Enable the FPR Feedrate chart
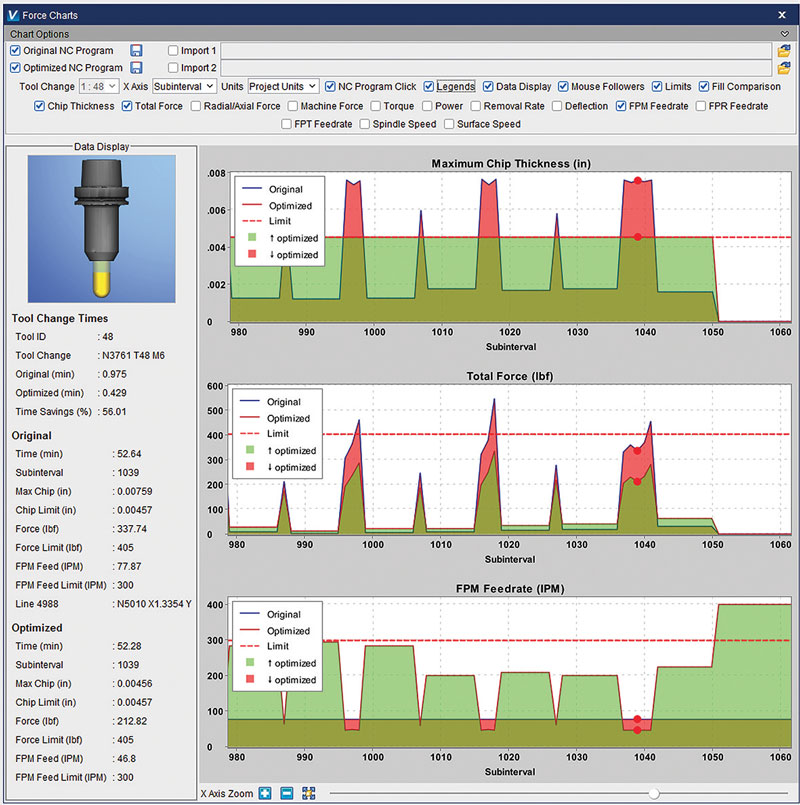Viewport: 800px width, 805px height. click(x=701, y=106)
